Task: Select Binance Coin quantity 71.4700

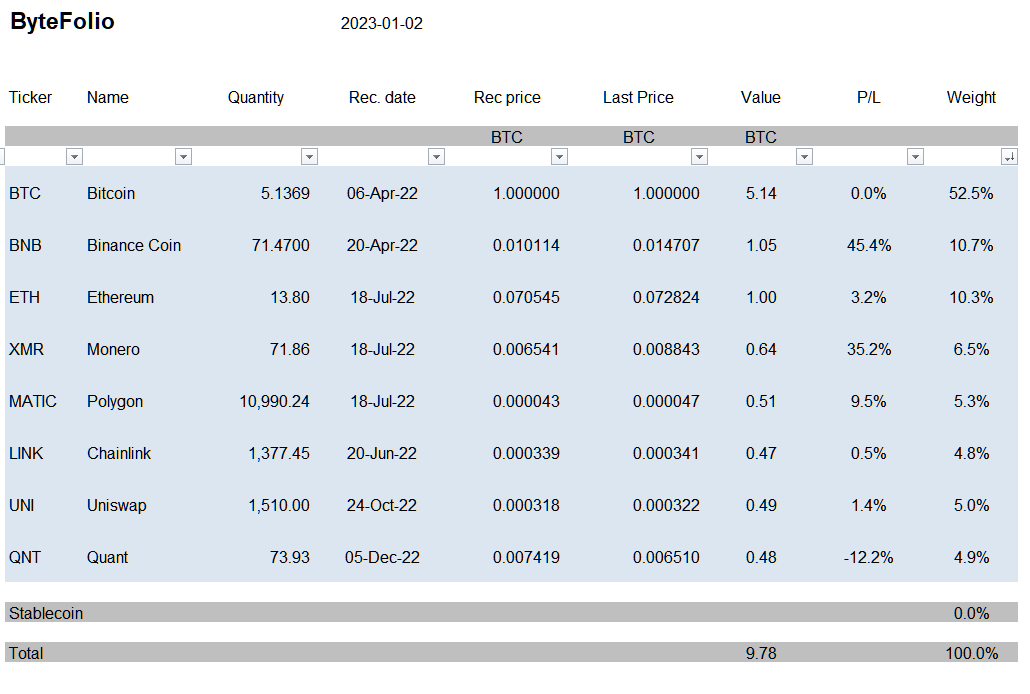Action: (x=280, y=245)
